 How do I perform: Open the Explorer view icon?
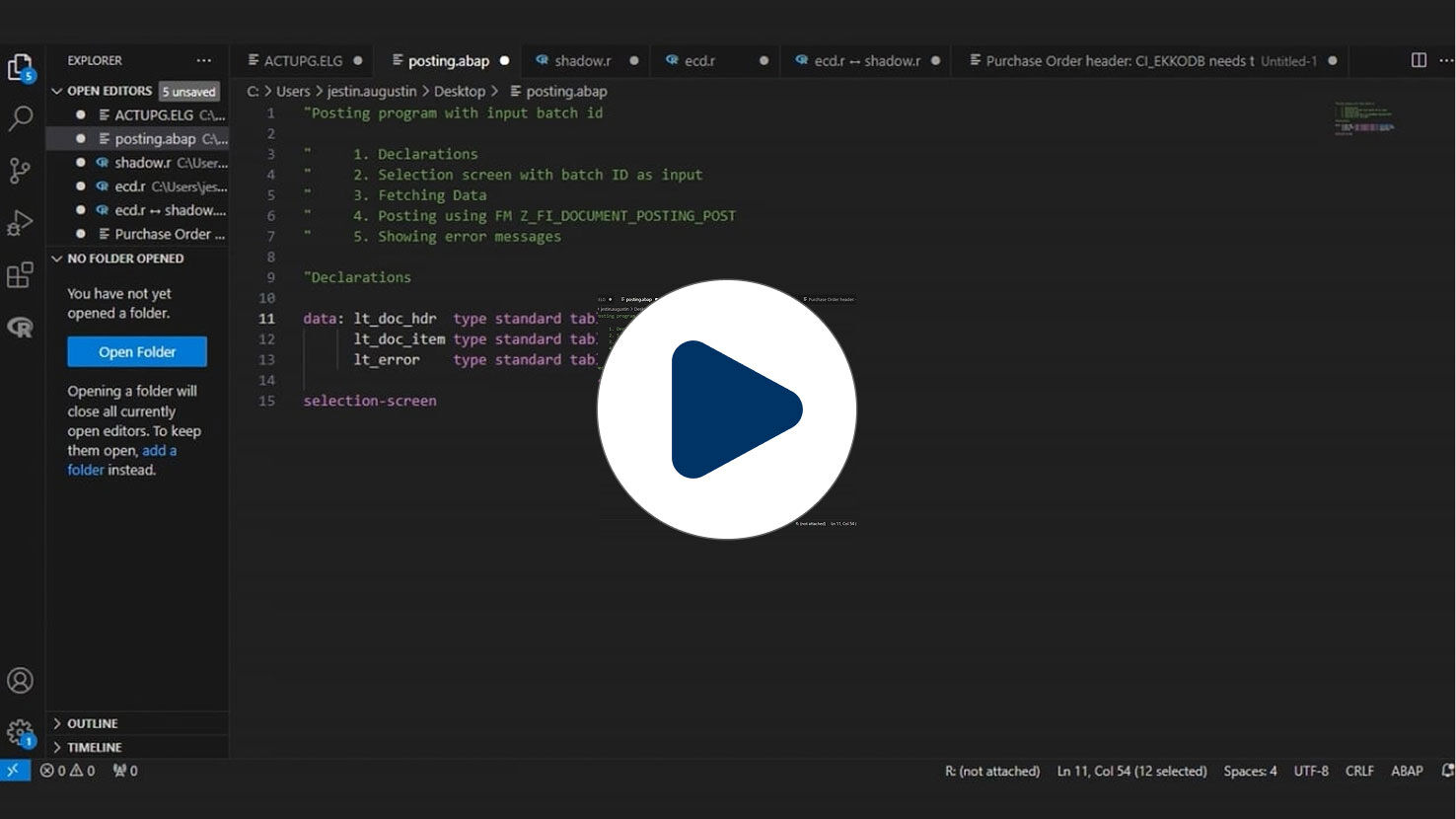coord(21,68)
